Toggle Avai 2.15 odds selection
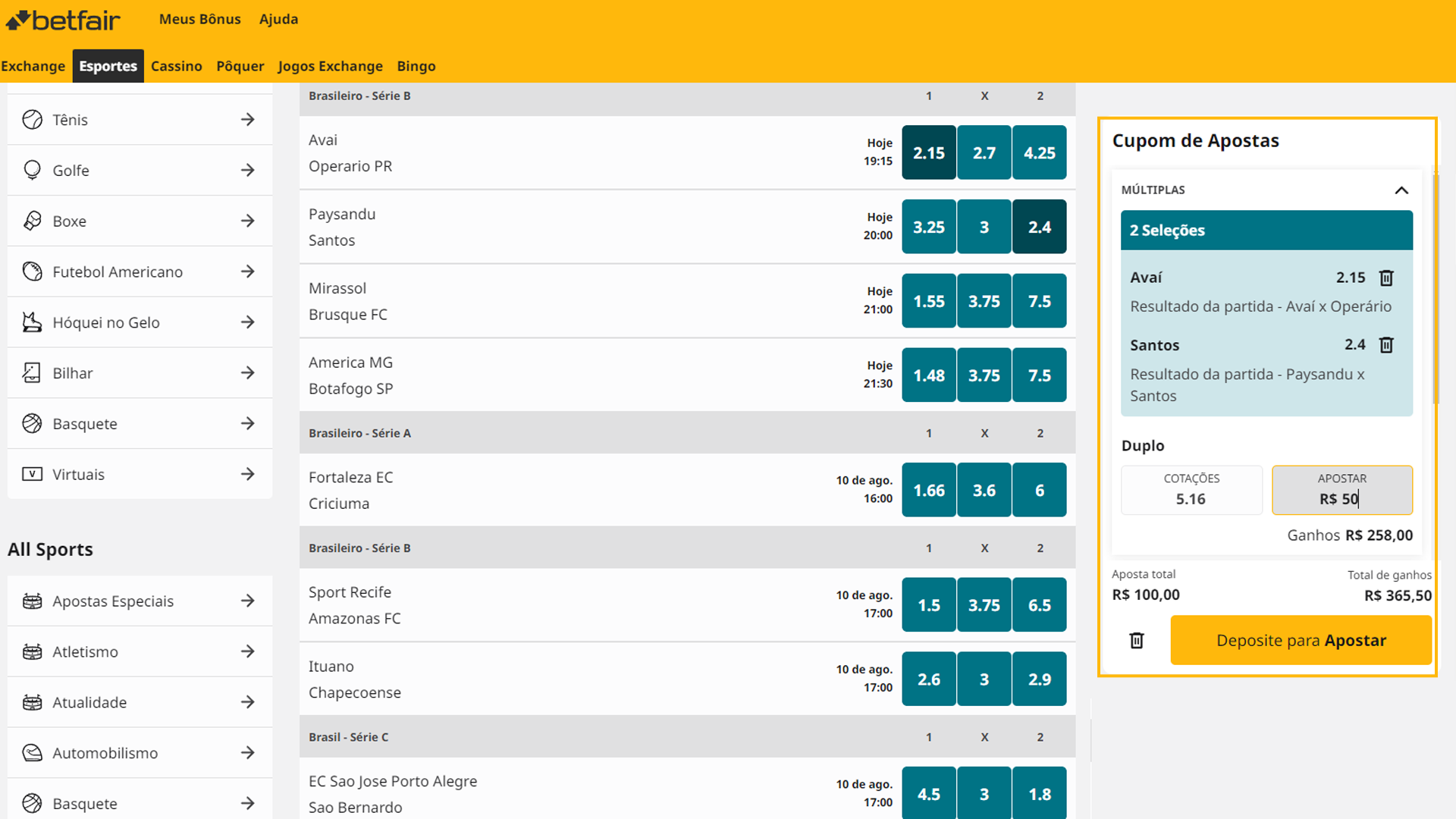 pos(929,152)
